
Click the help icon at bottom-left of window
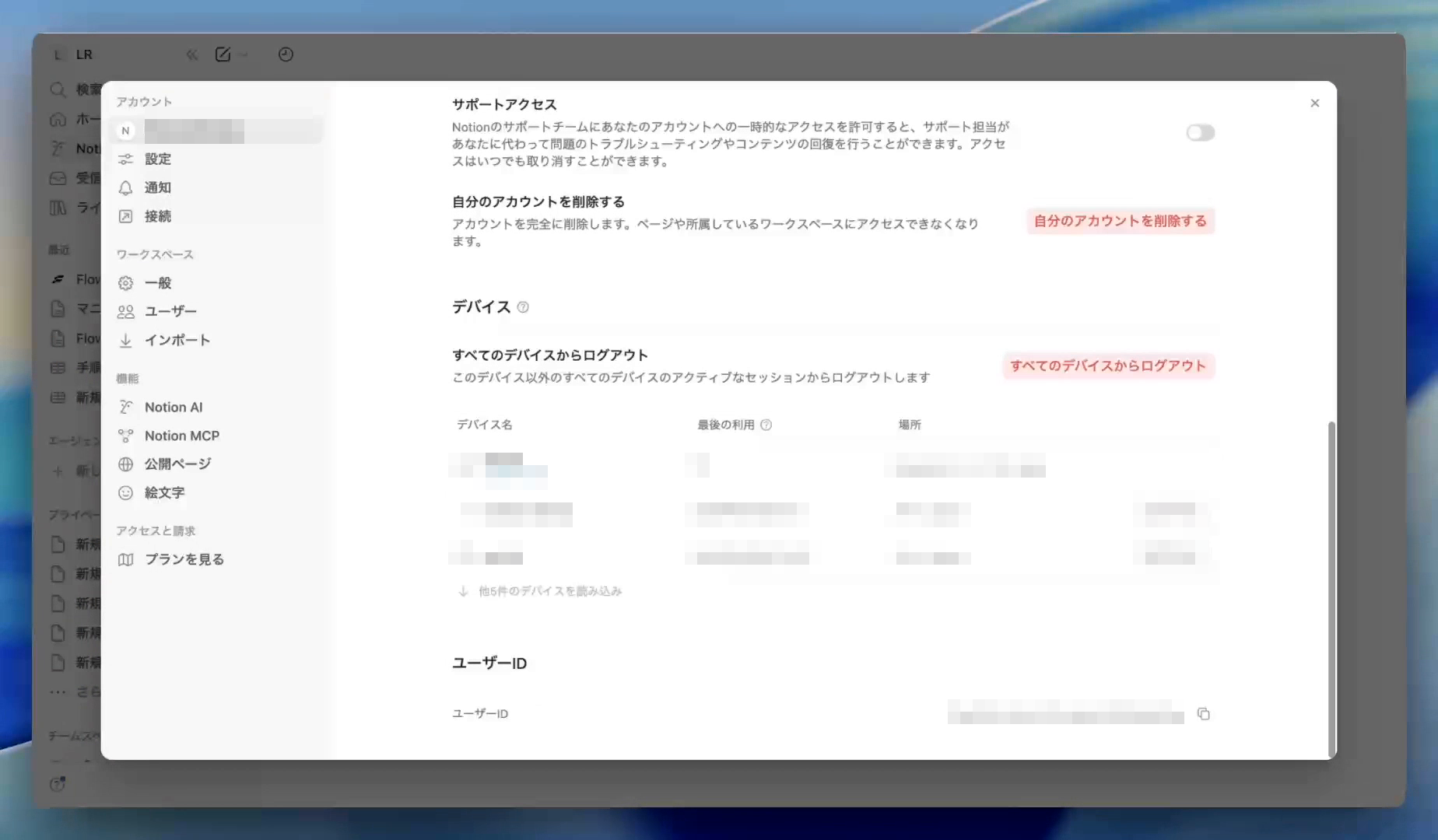click(x=58, y=784)
